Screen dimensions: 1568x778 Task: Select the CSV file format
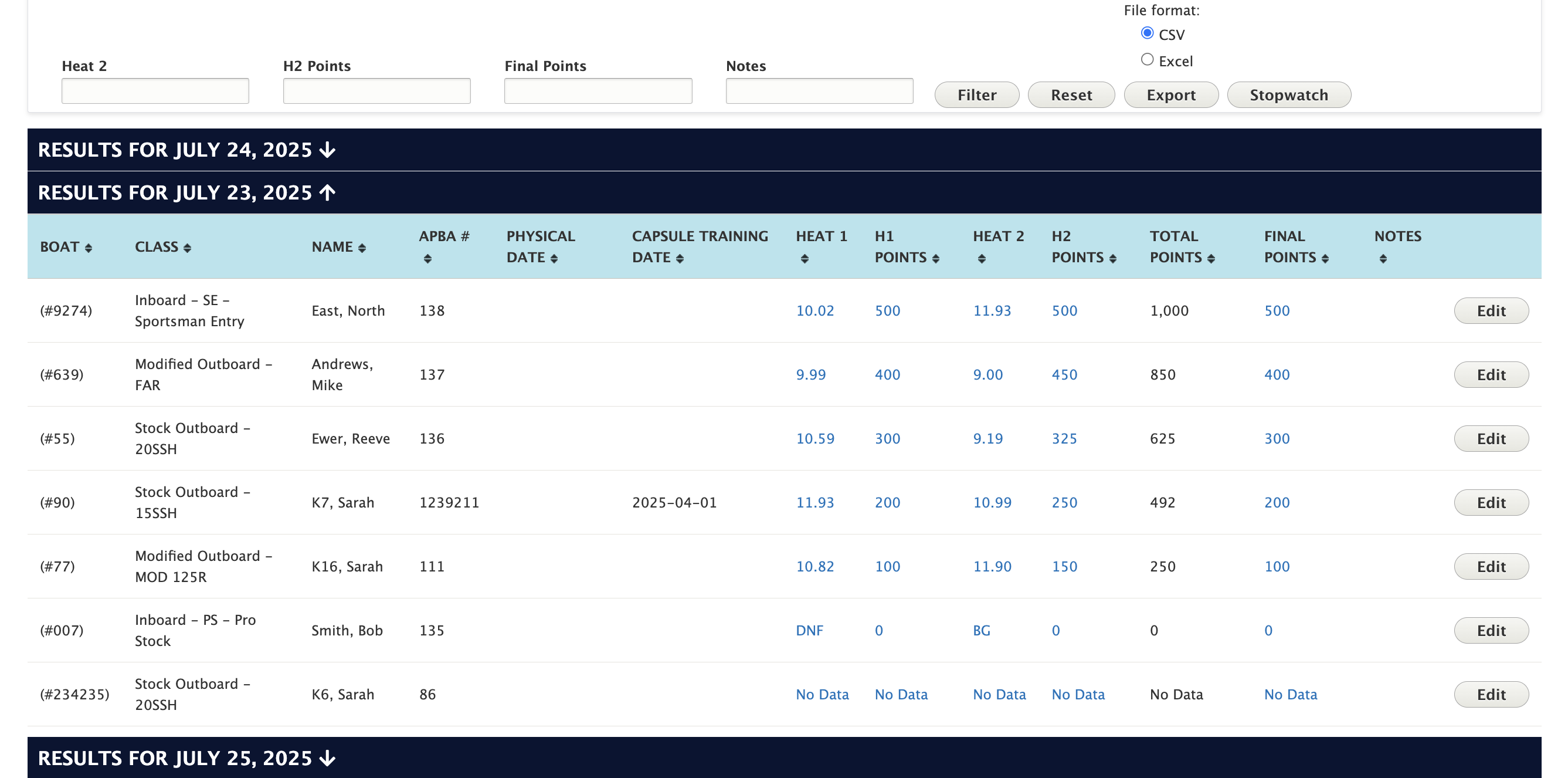[x=1147, y=33]
